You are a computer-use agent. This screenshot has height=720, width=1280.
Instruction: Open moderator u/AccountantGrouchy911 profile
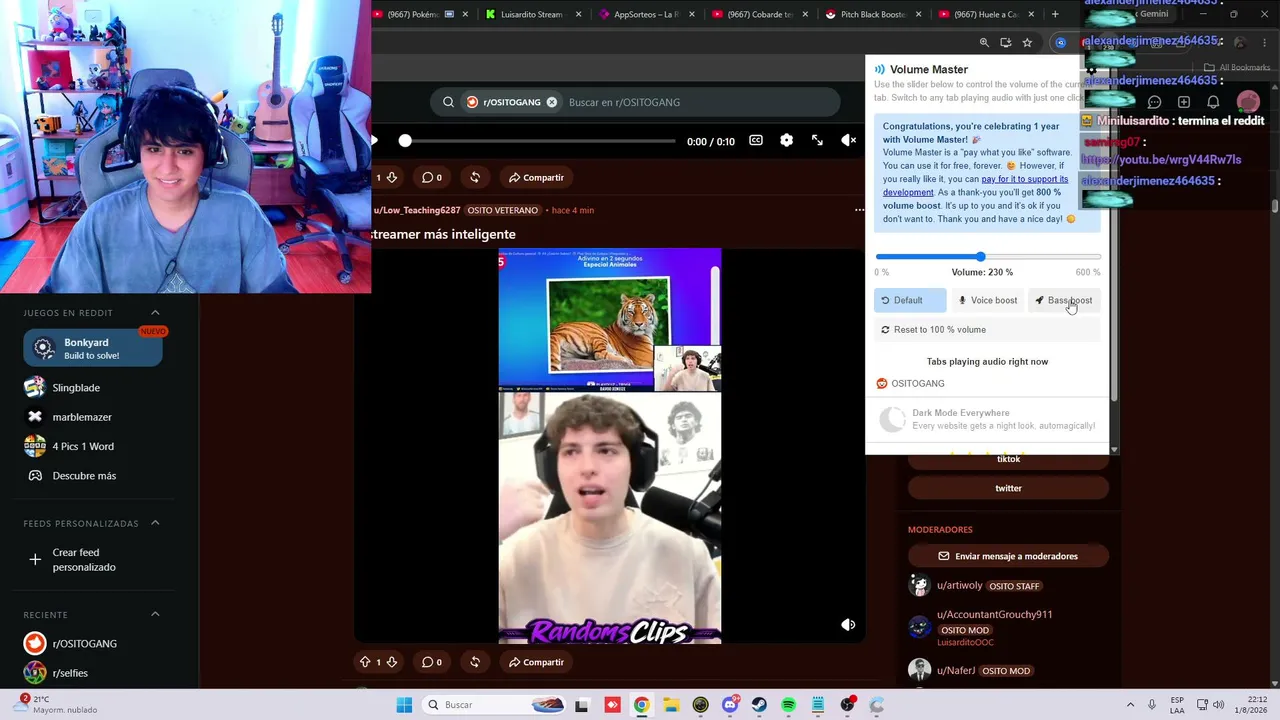click(994, 615)
